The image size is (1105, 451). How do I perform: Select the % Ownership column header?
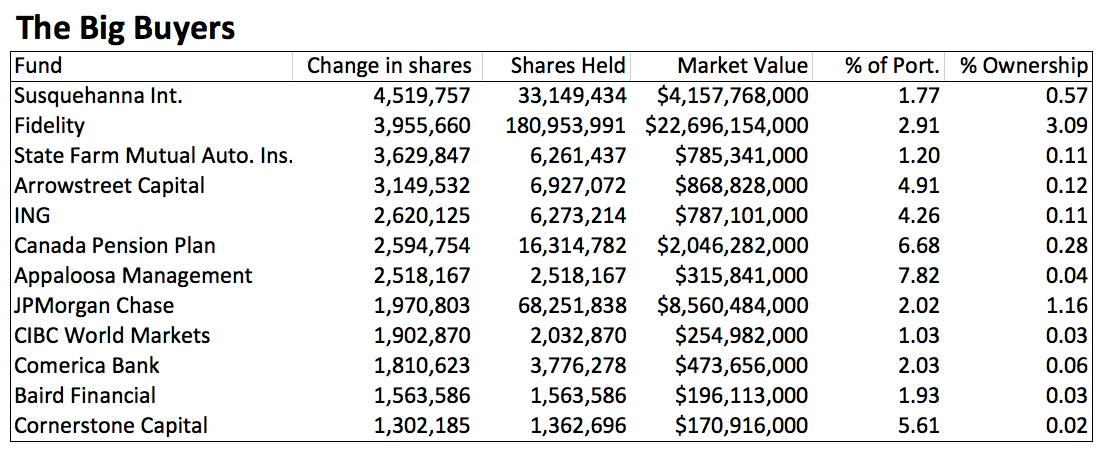[x=1024, y=66]
